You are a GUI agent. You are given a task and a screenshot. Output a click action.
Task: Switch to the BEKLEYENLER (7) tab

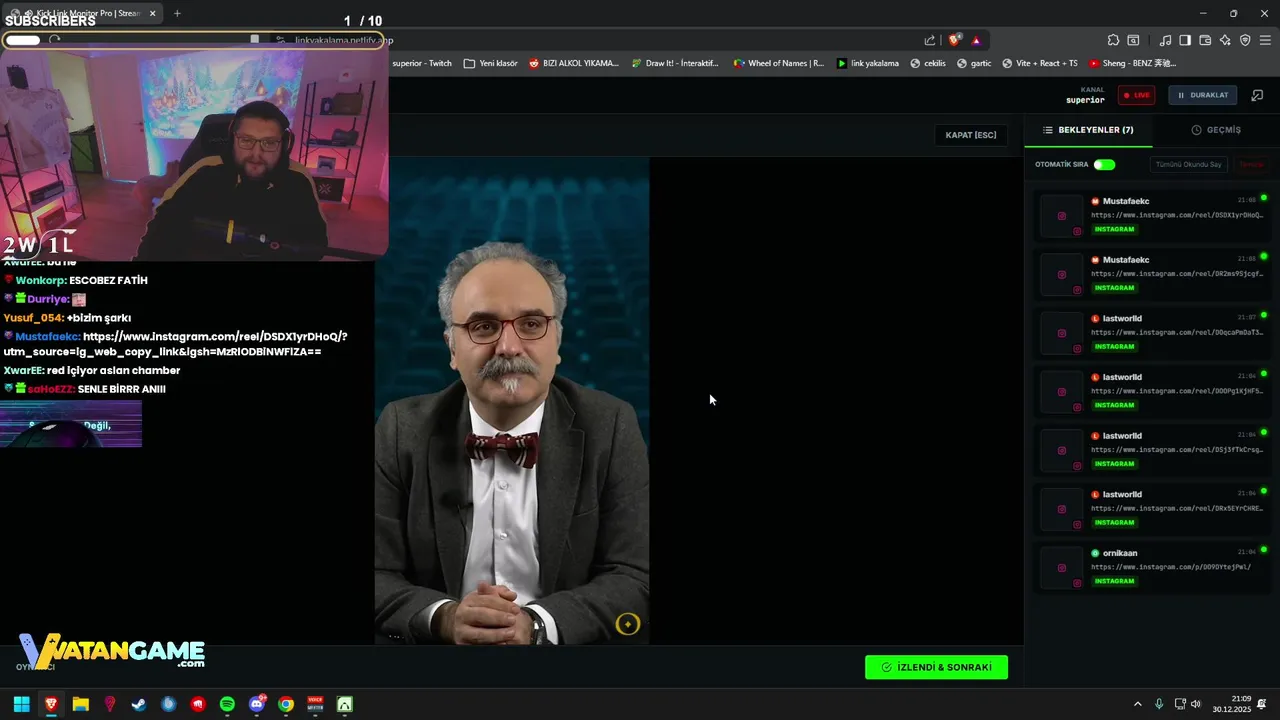pos(1088,130)
